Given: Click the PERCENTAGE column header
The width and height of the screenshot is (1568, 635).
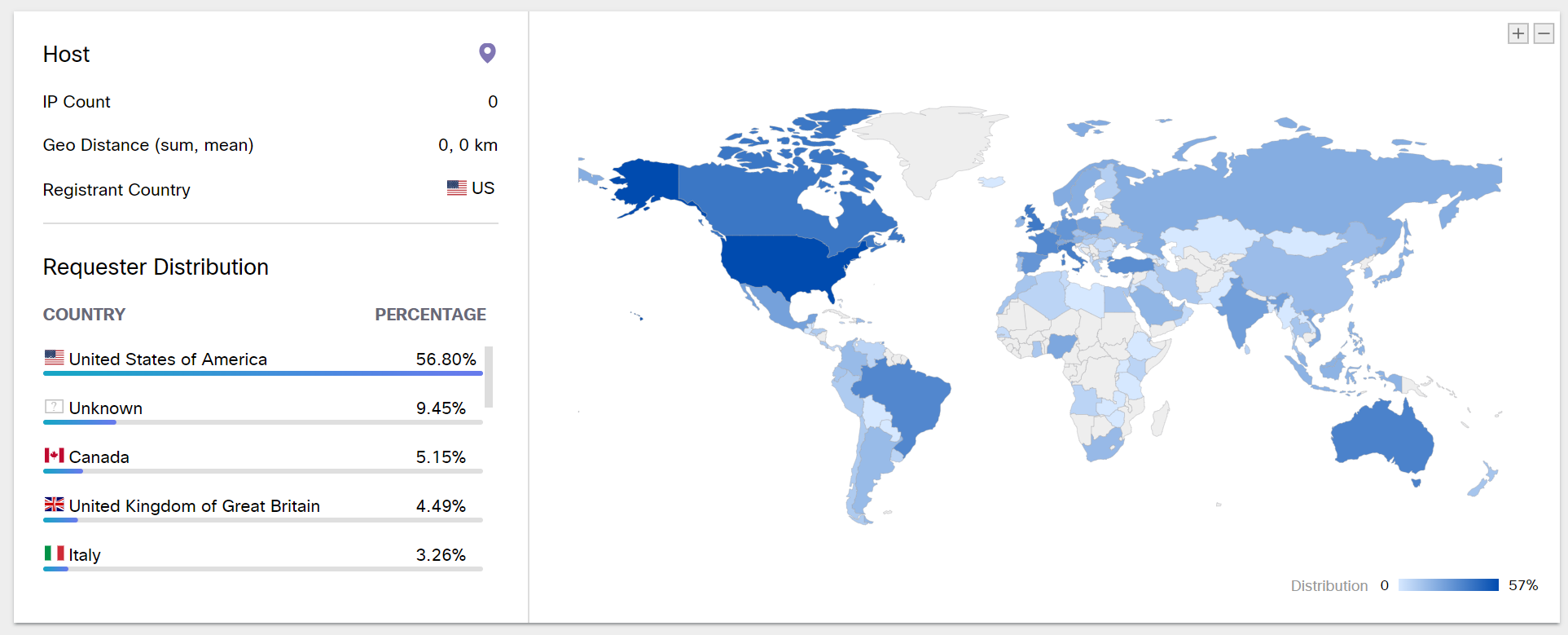Looking at the screenshot, I should click(430, 315).
